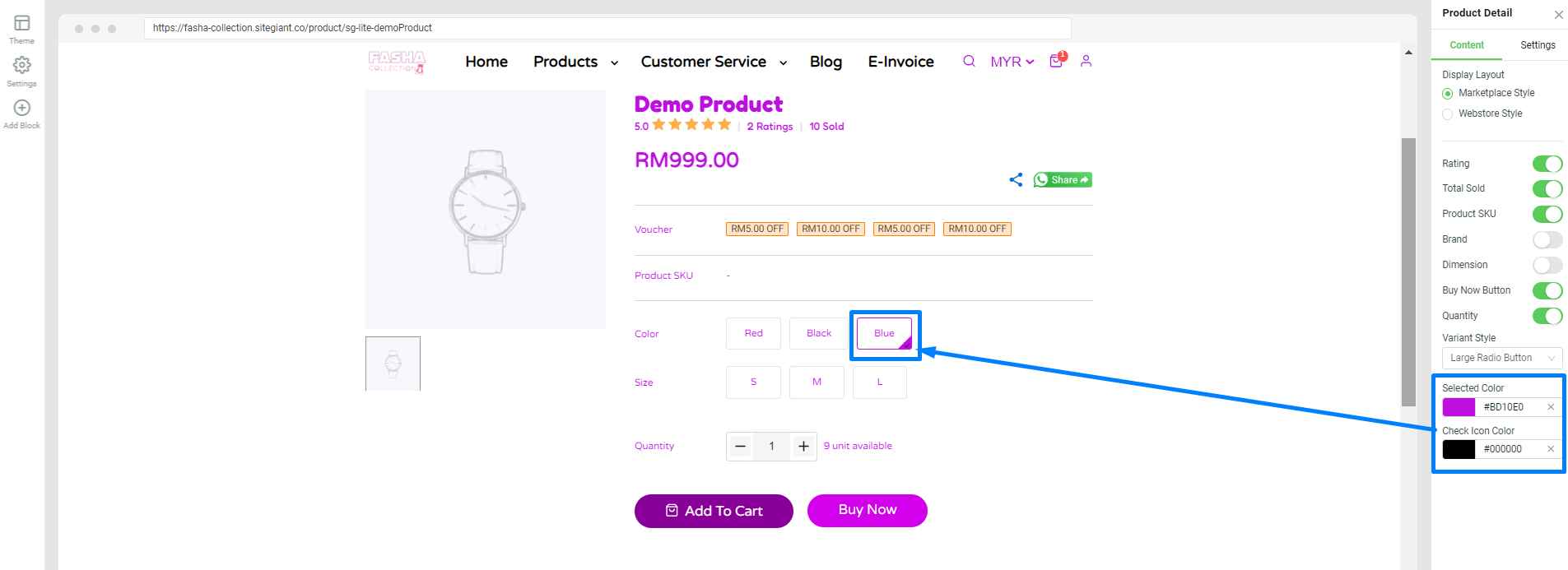Click the Add To Cart button

[714, 511]
